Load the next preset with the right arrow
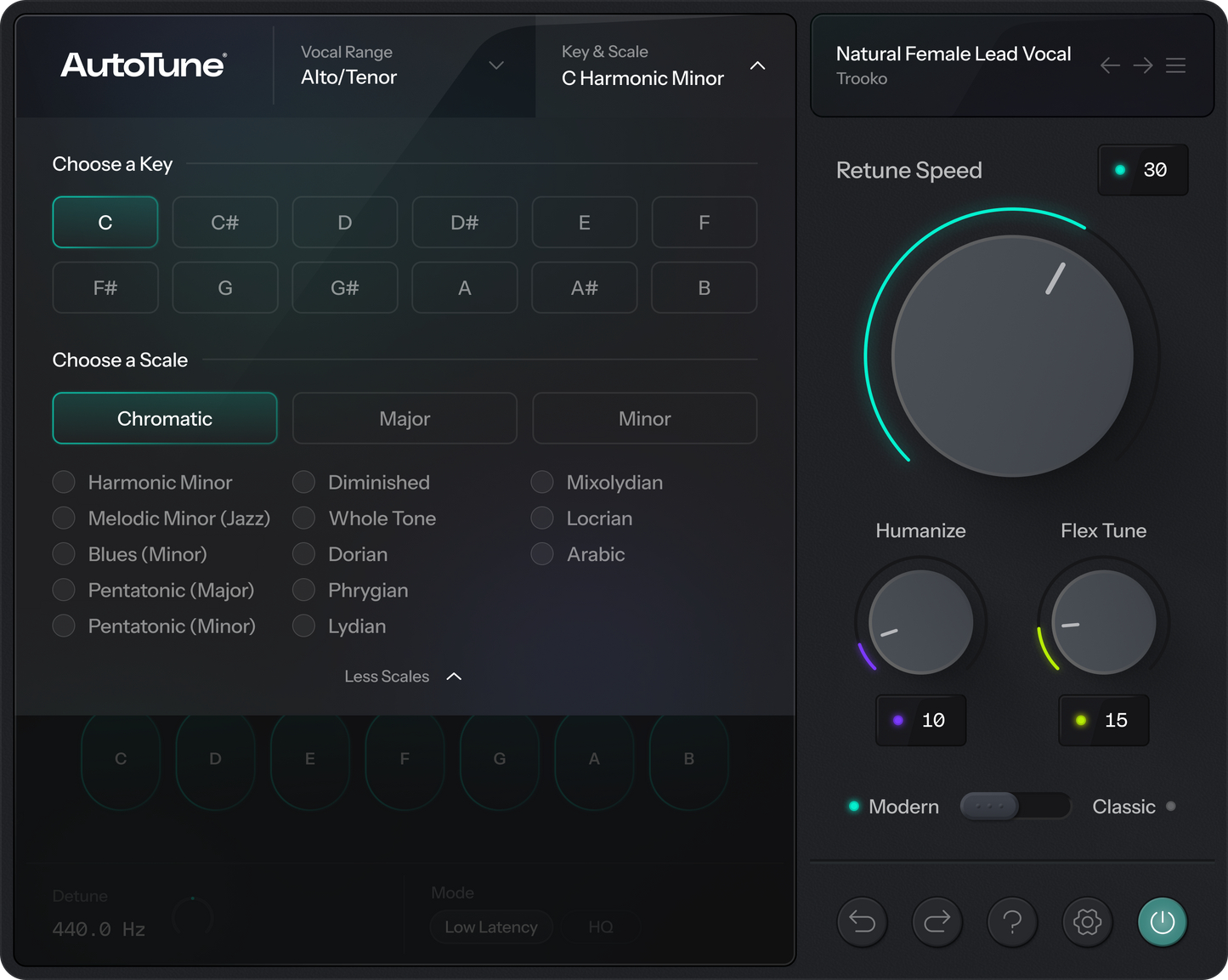Viewport: 1228px width, 980px height. [x=1142, y=65]
